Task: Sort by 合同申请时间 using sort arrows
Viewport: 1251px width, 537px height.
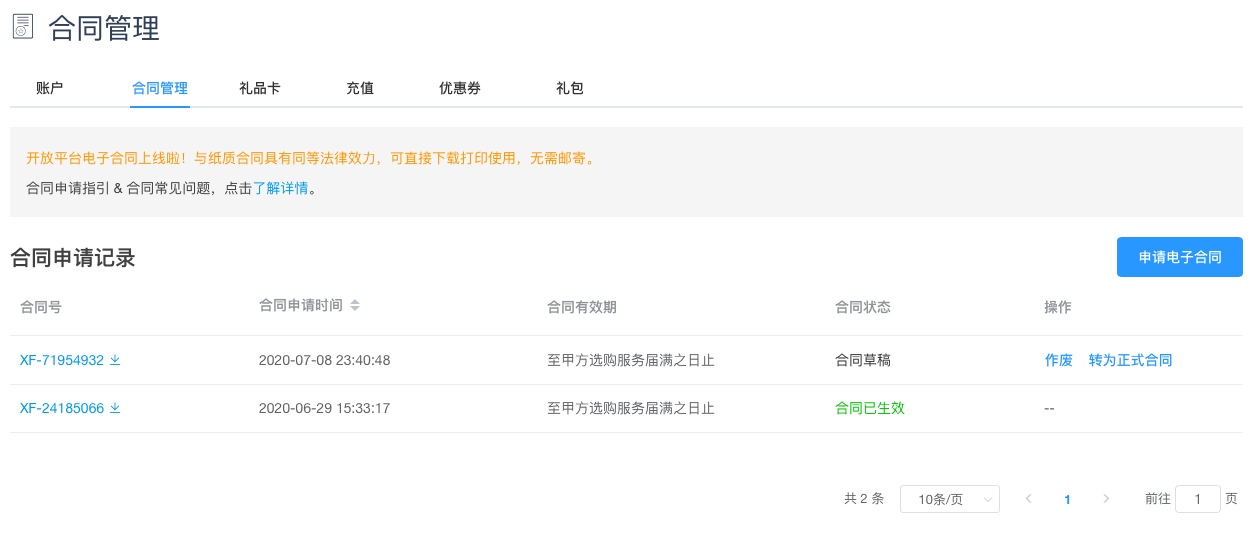Action: click(355, 305)
